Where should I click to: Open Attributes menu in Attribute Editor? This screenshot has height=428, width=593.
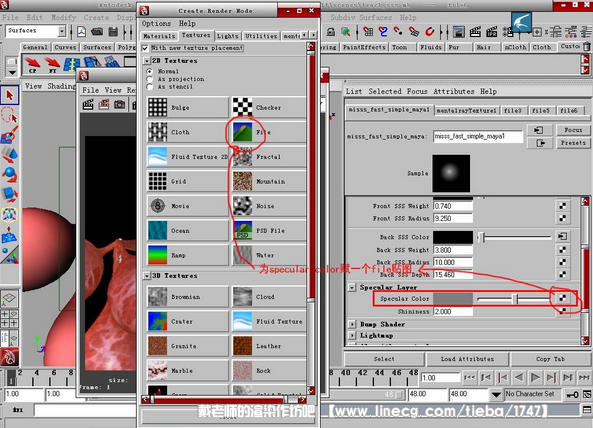[x=454, y=91]
